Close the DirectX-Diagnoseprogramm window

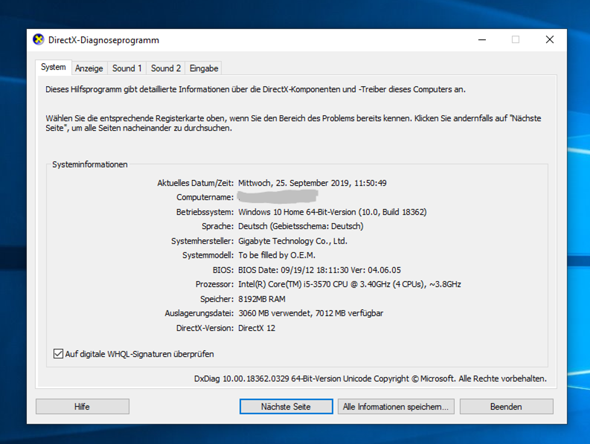tap(550, 40)
